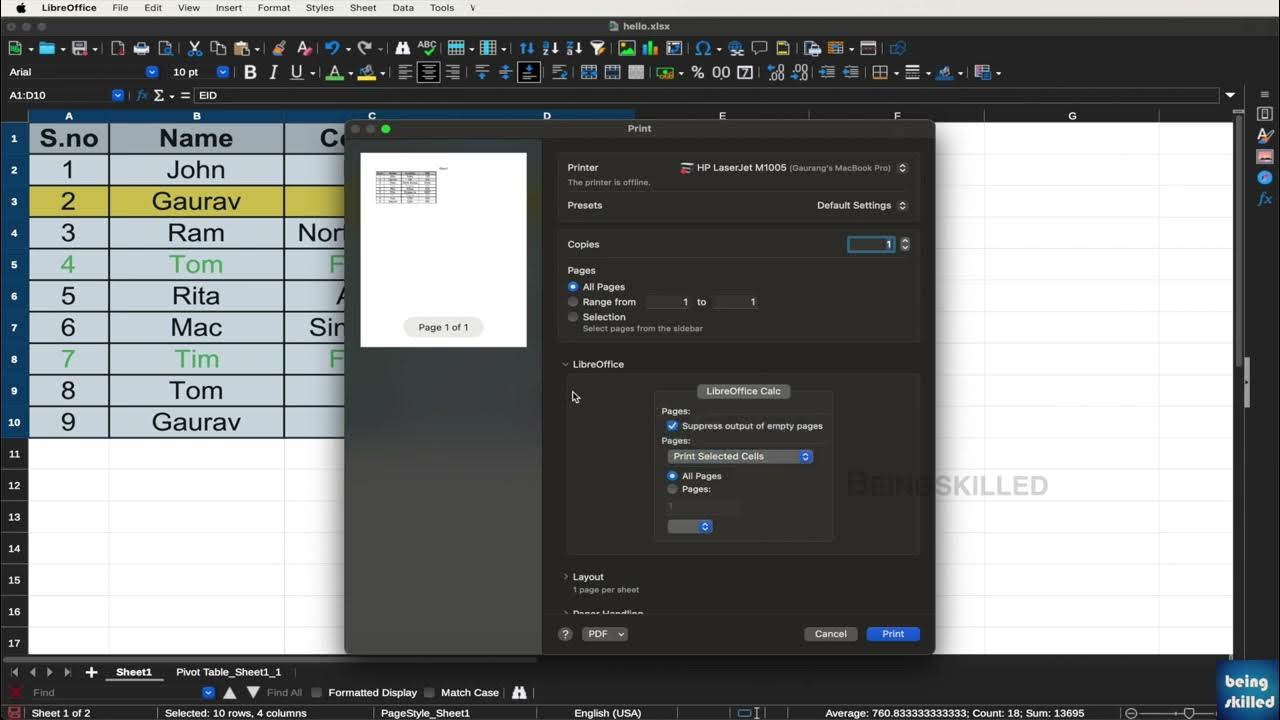Click the Increase Indent icon
Screen dimensions: 1280x720
point(827,72)
